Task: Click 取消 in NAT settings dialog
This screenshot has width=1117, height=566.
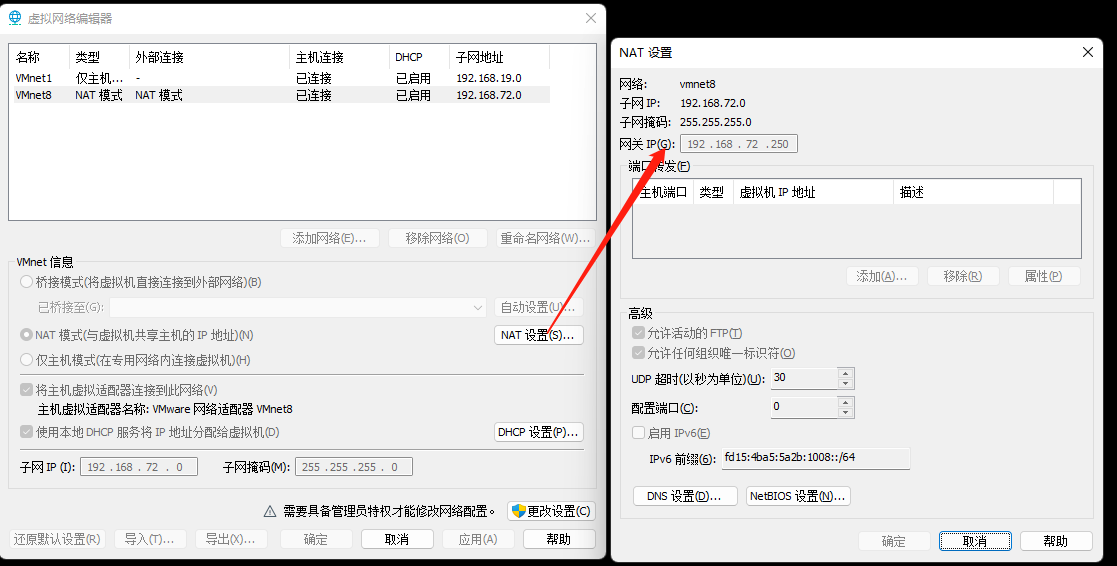Action: (x=975, y=541)
